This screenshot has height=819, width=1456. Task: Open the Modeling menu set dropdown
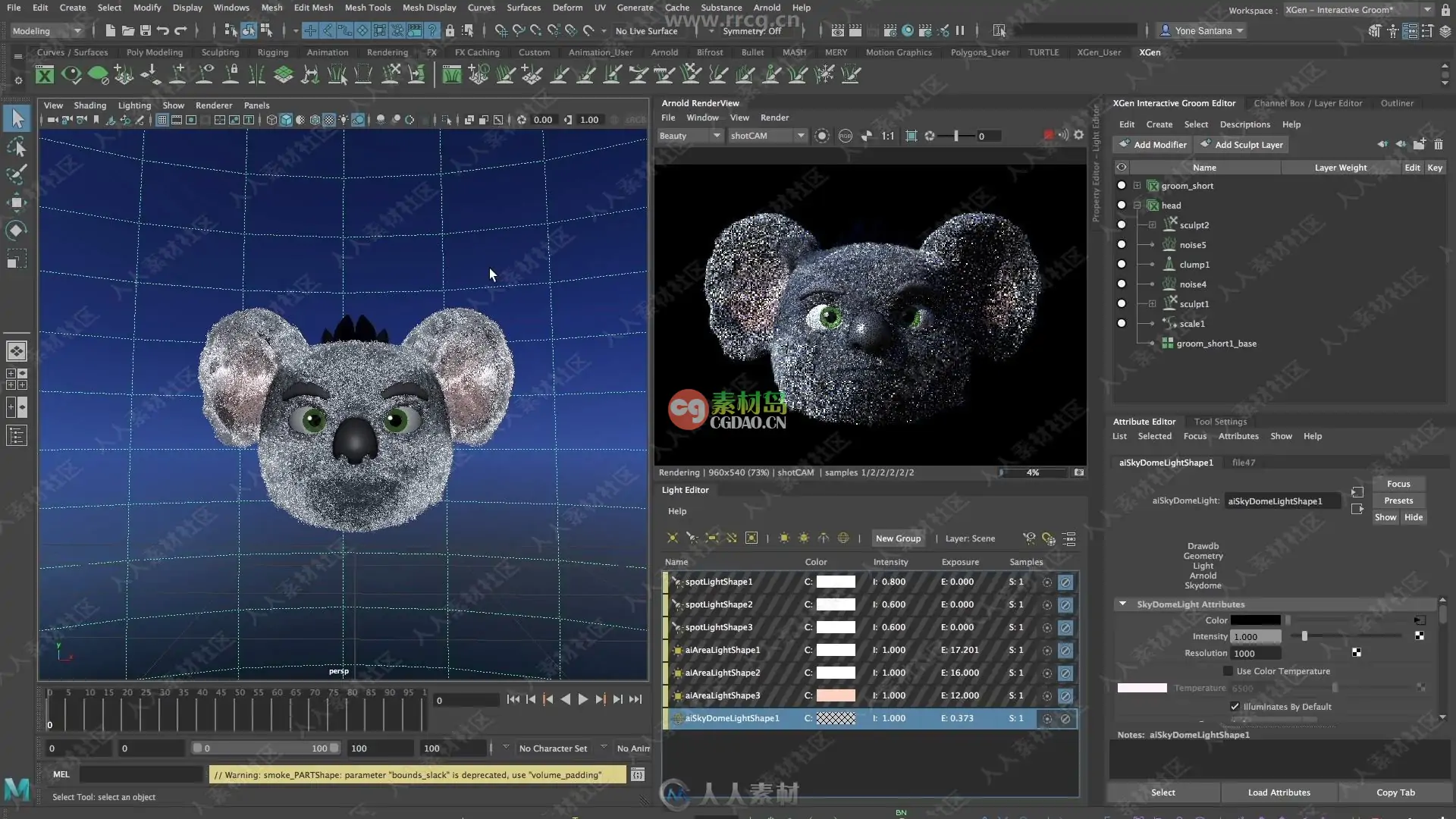(x=47, y=31)
